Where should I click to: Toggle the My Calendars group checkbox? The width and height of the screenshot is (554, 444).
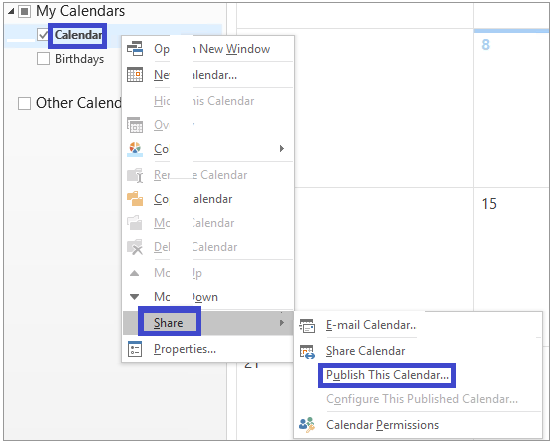[24, 12]
